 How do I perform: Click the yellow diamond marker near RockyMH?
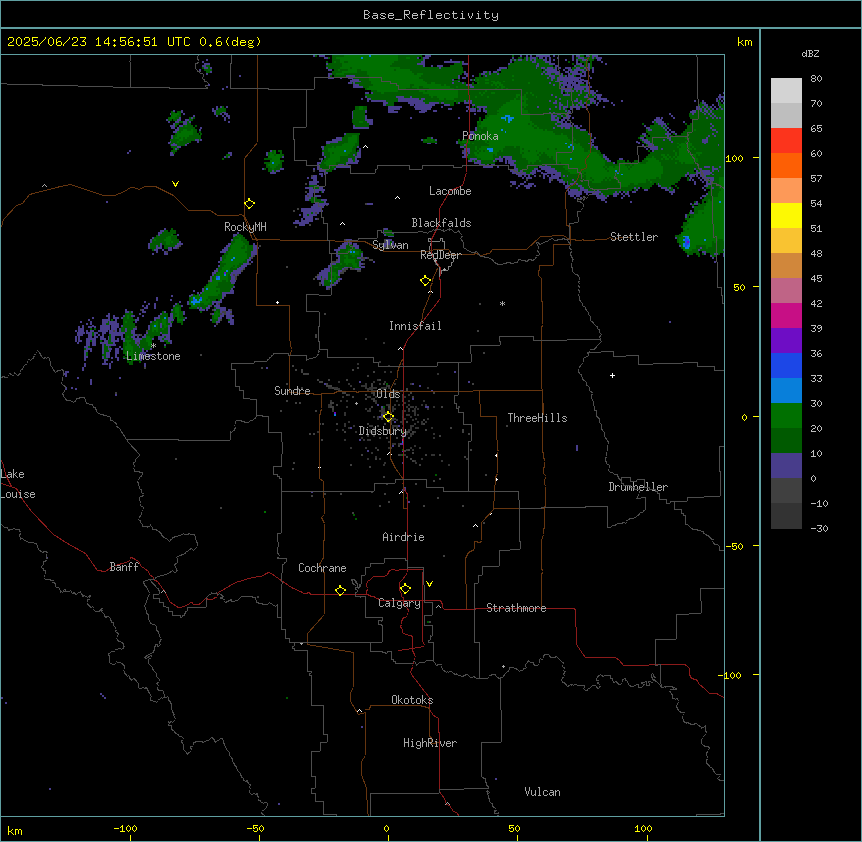(250, 204)
